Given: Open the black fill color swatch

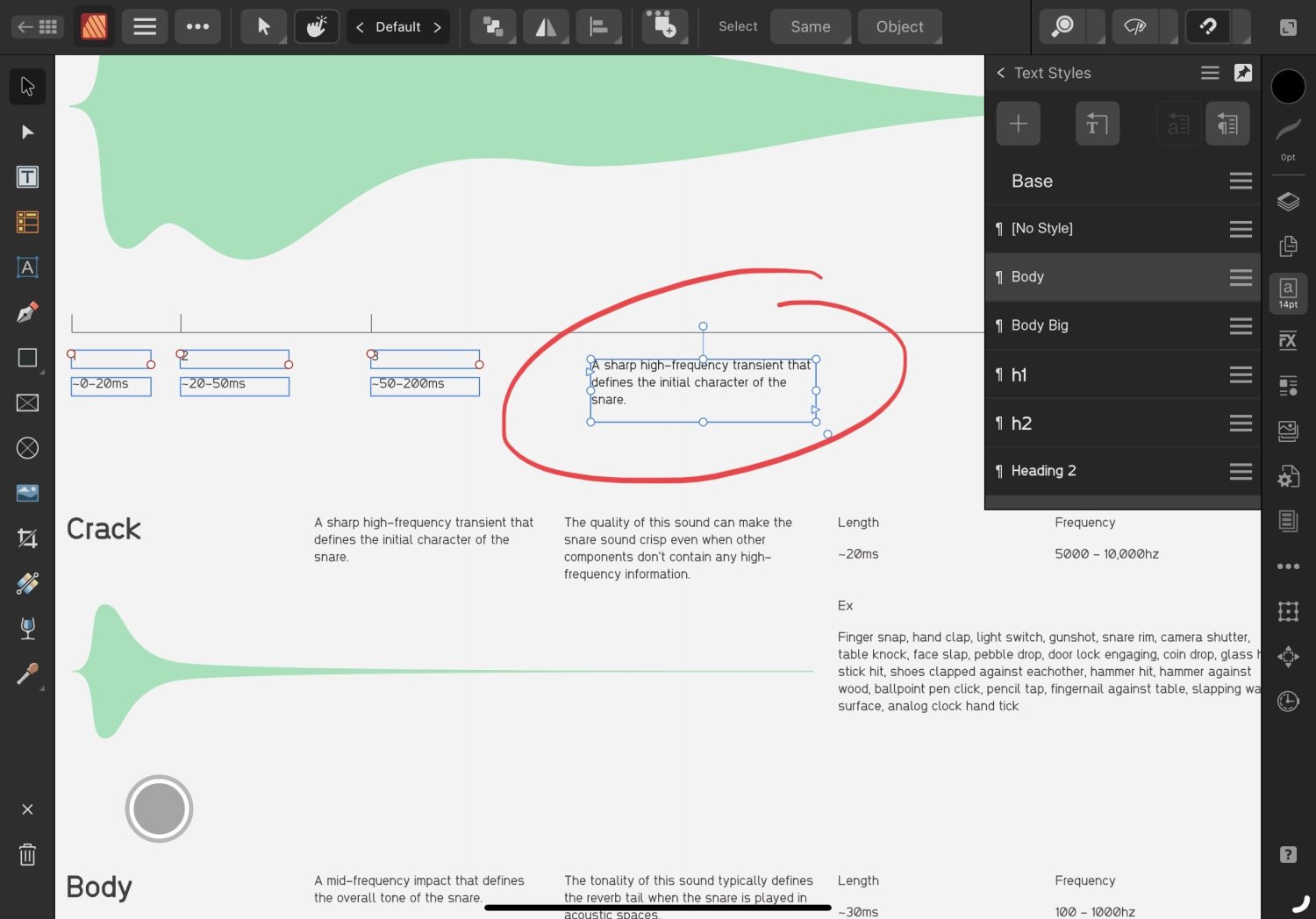Looking at the screenshot, I should [x=1288, y=87].
